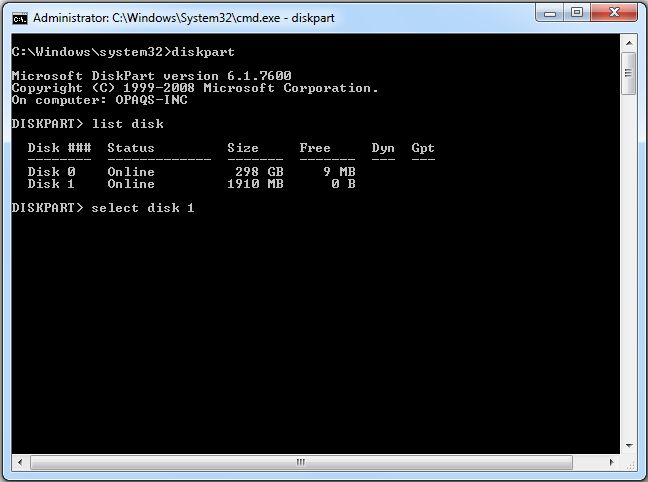Click the vertical scrollbar down arrow
This screenshot has width=648, height=482.
629,446
